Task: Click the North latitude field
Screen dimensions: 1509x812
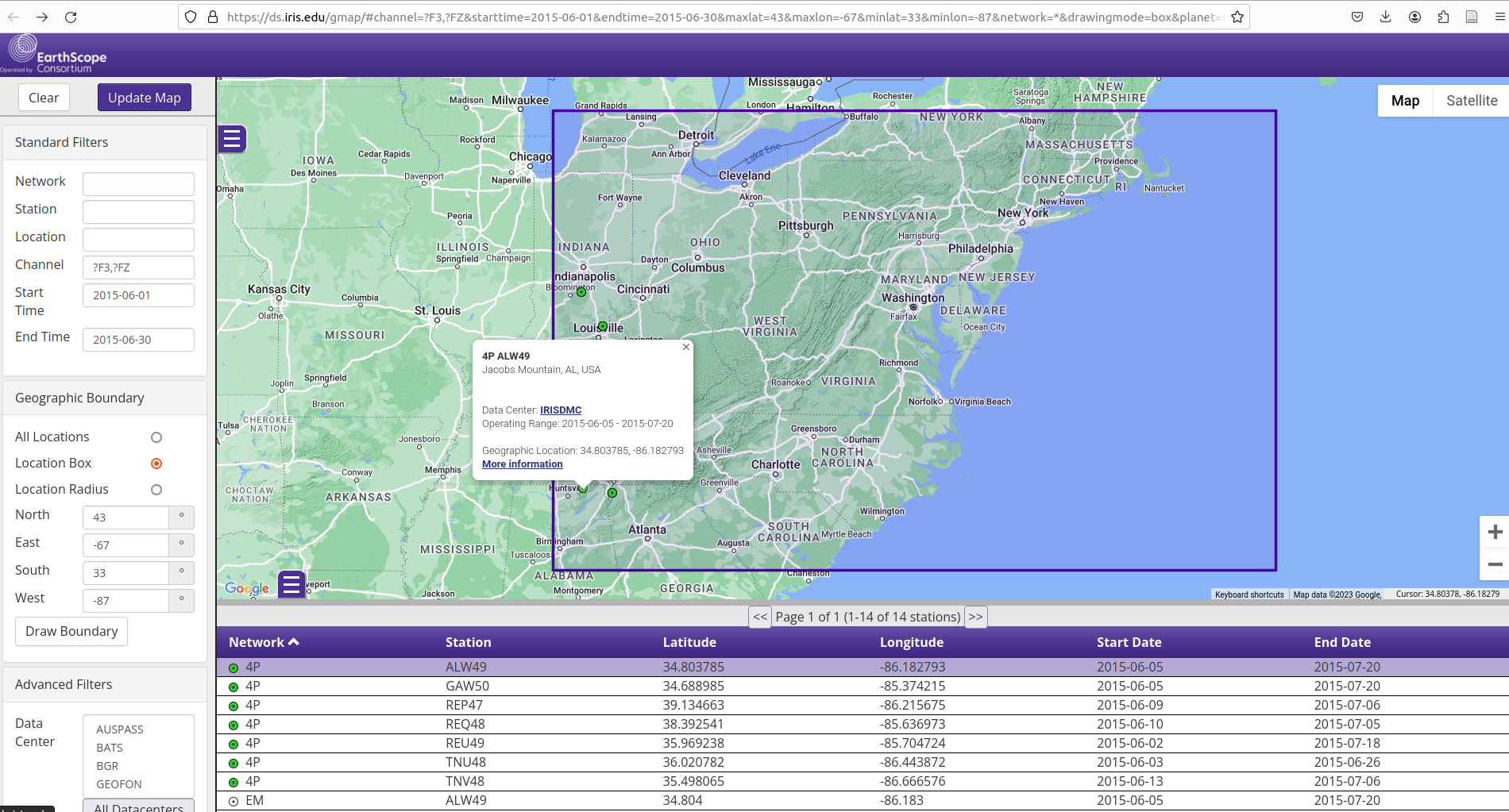Action: (x=125, y=518)
